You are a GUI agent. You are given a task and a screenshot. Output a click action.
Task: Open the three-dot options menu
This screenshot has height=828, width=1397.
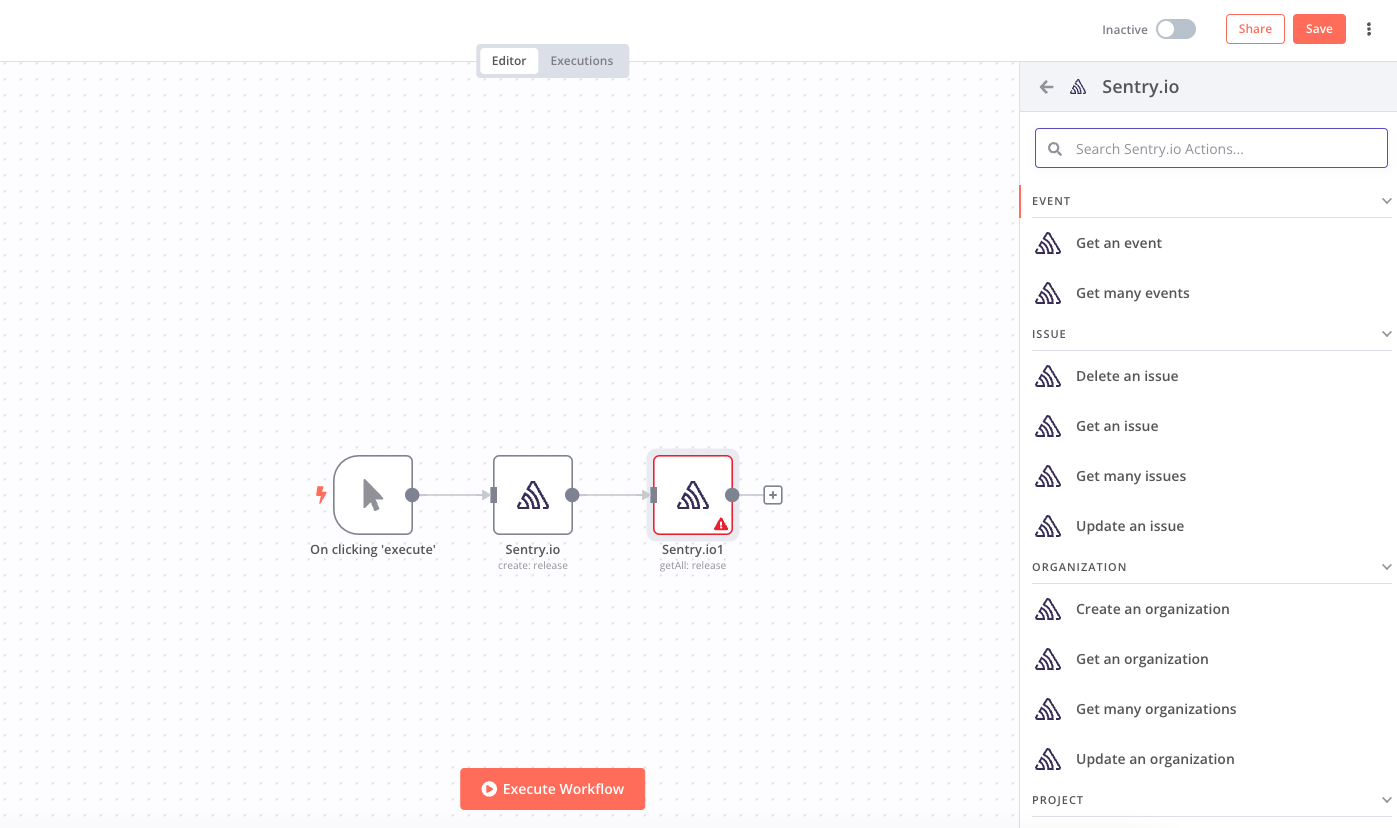[x=1369, y=29]
